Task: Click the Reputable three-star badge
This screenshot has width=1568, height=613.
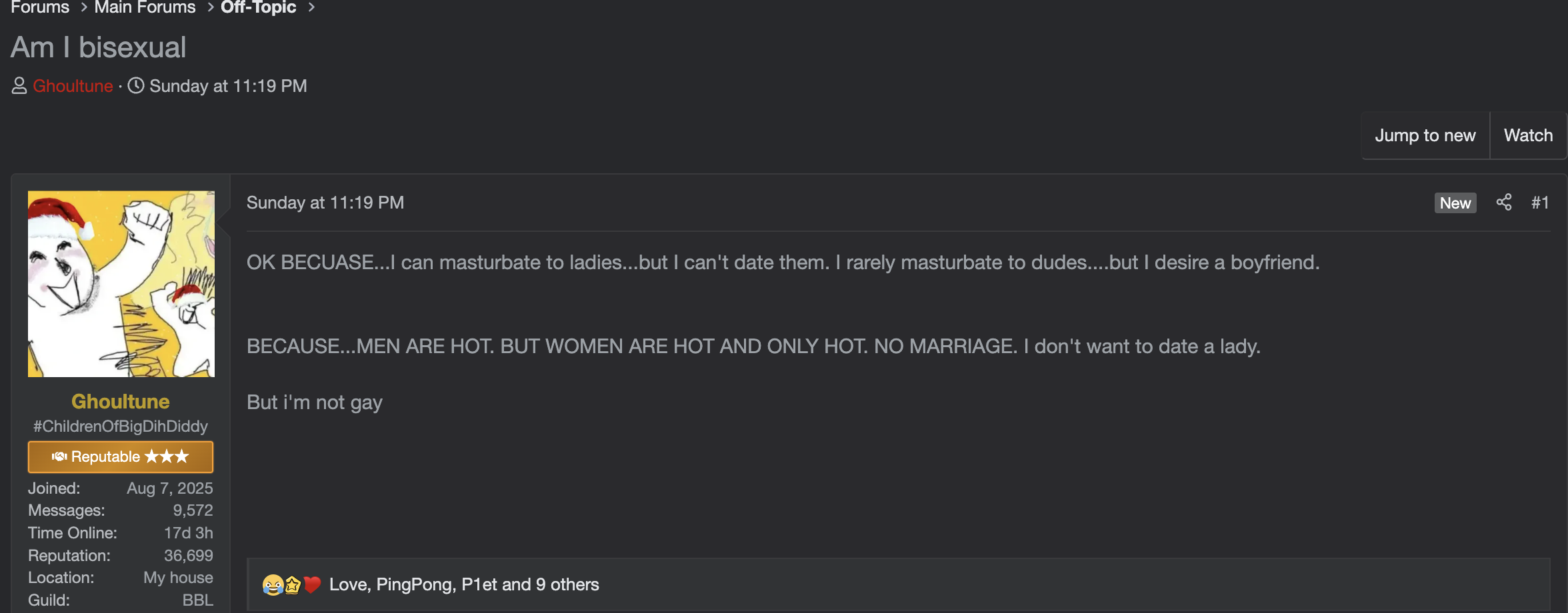Action: pyautogui.click(x=121, y=456)
